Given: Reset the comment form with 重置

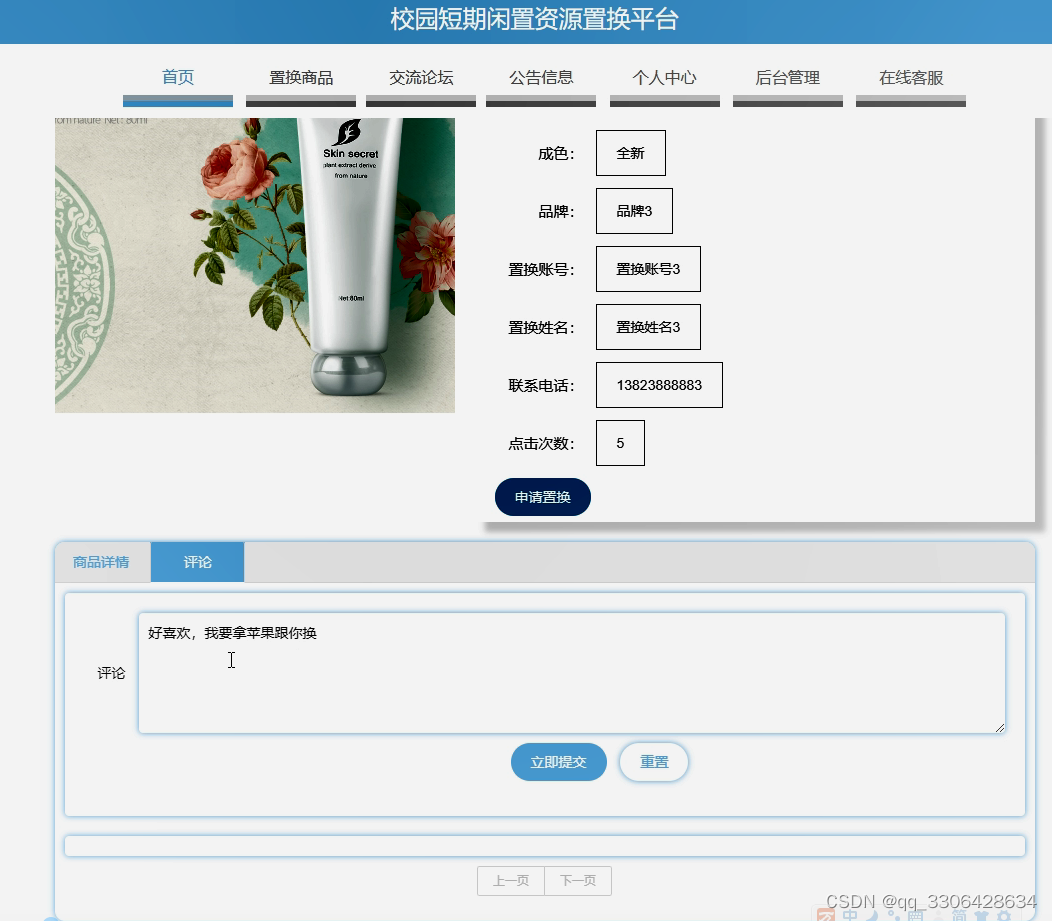Looking at the screenshot, I should click(653, 761).
